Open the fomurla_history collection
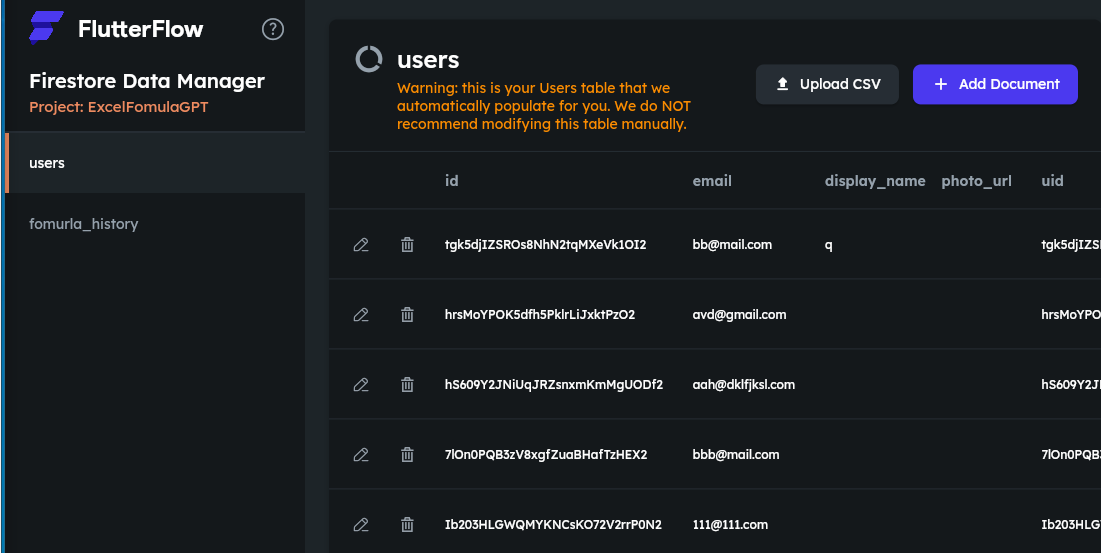Viewport: 1101px width, 553px height. click(x=155, y=224)
